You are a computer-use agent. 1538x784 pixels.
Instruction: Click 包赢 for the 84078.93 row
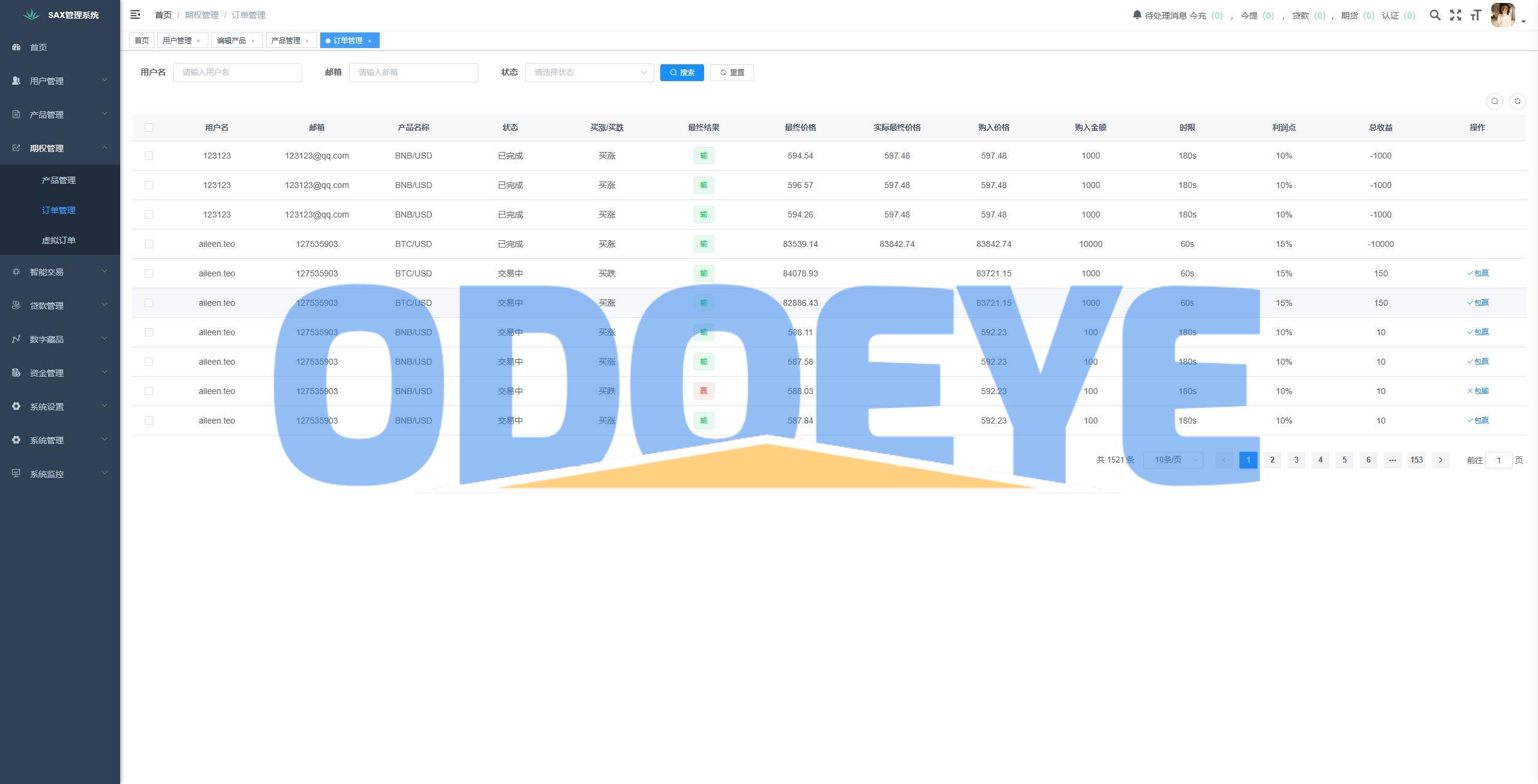[1477, 273]
